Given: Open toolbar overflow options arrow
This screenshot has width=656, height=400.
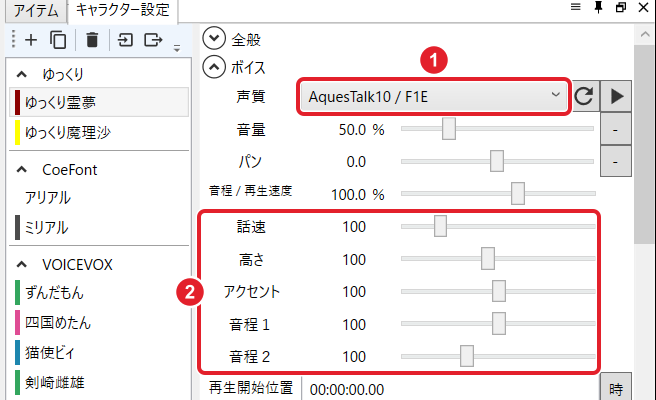Looking at the screenshot, I should point(177,48).
